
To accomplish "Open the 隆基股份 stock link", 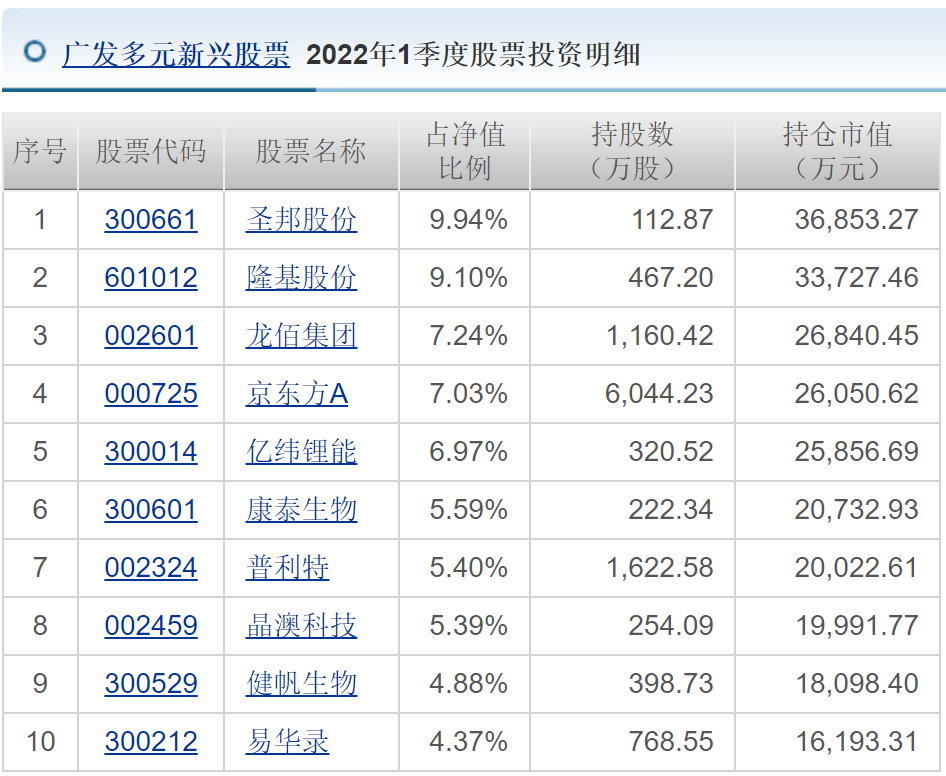I will click(x=301, y=278).
